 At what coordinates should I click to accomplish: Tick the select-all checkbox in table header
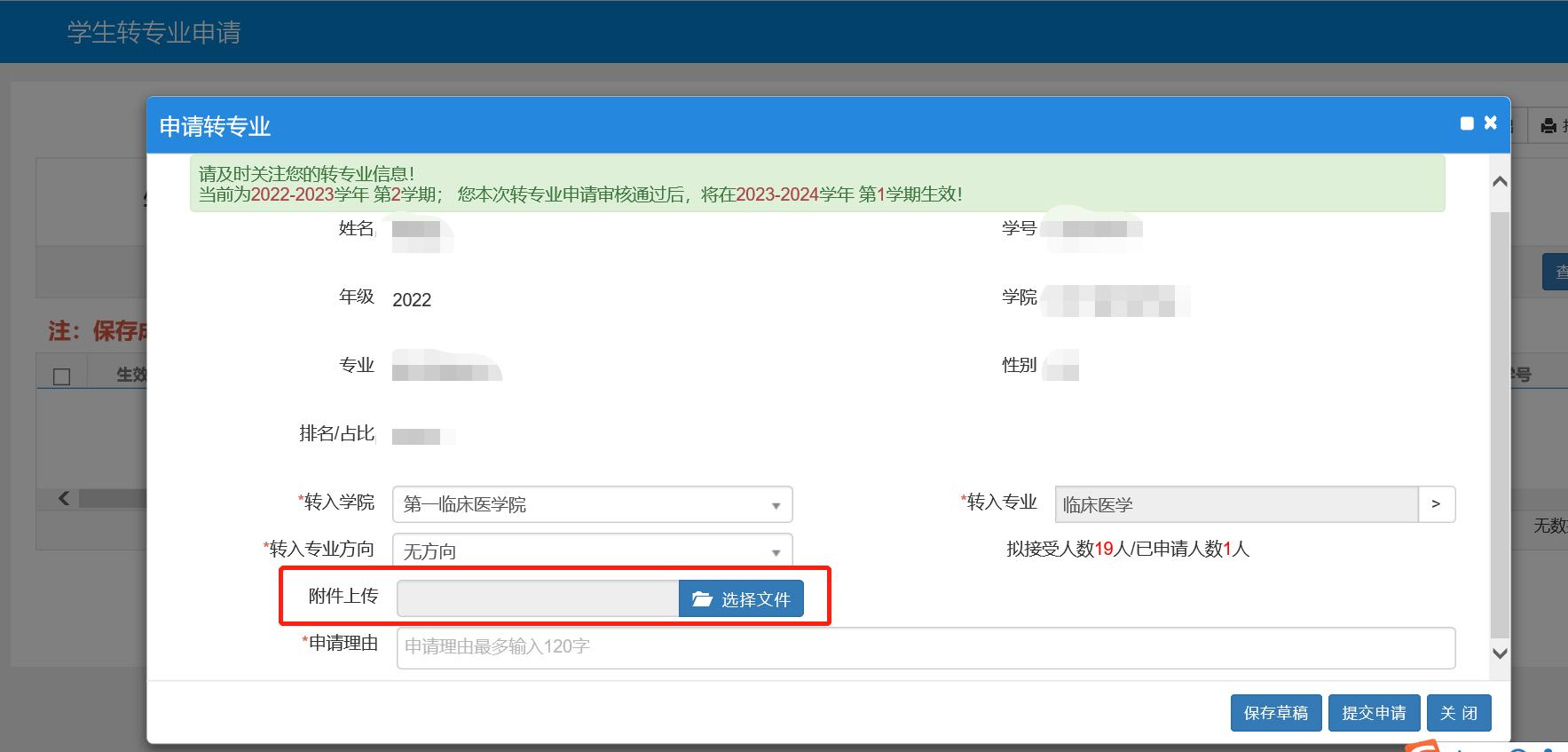coord(62,376)
